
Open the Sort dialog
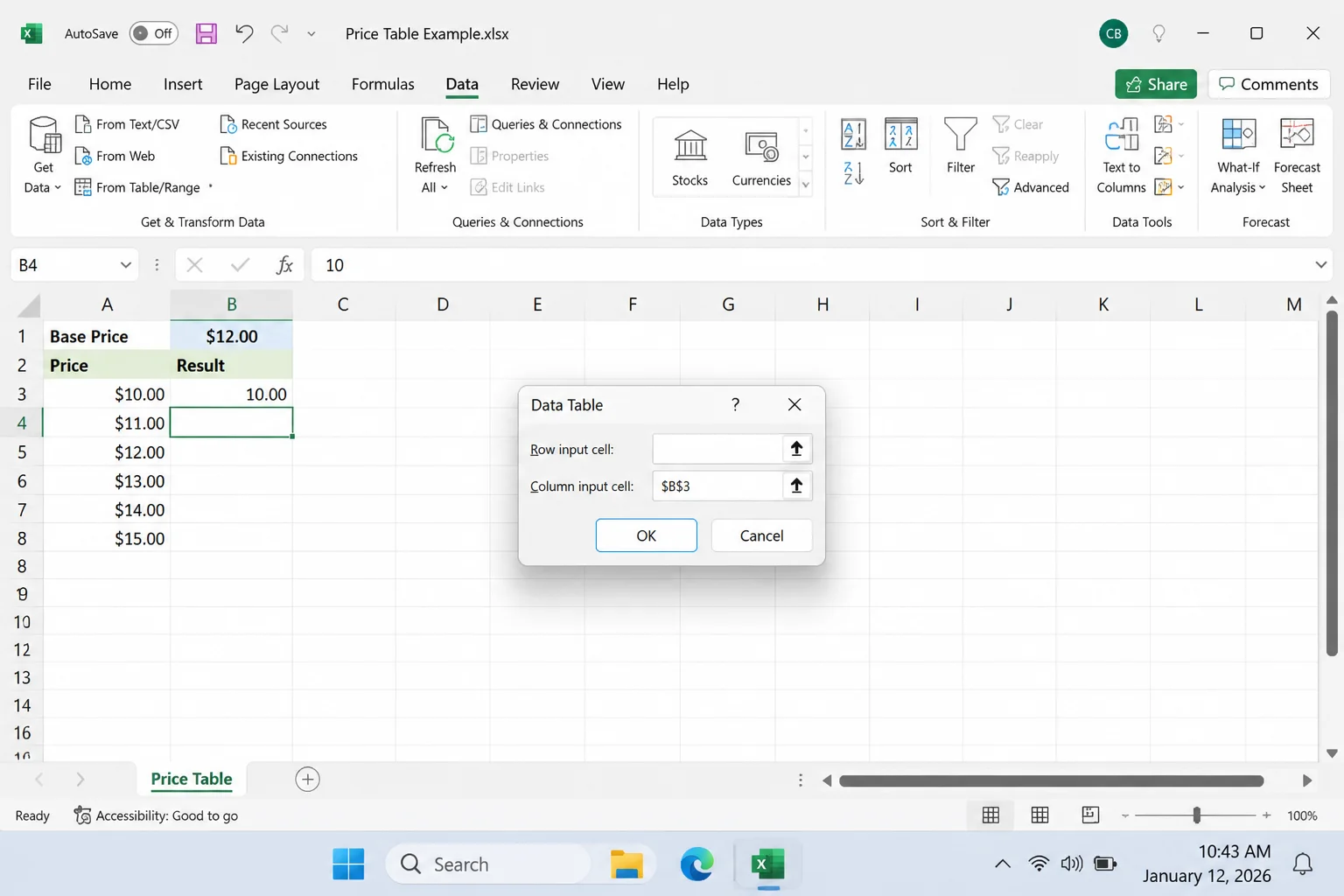click(900, 145)
